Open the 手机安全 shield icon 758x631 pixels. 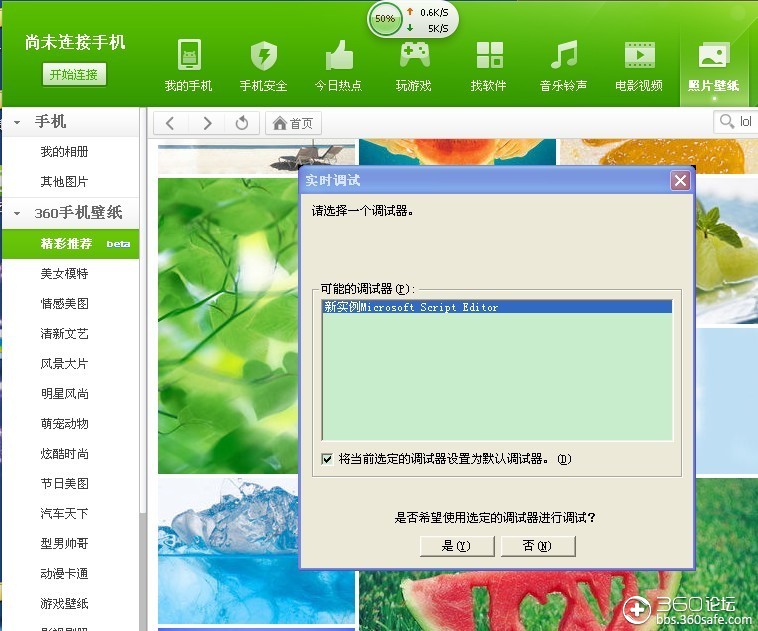point(264,55)
